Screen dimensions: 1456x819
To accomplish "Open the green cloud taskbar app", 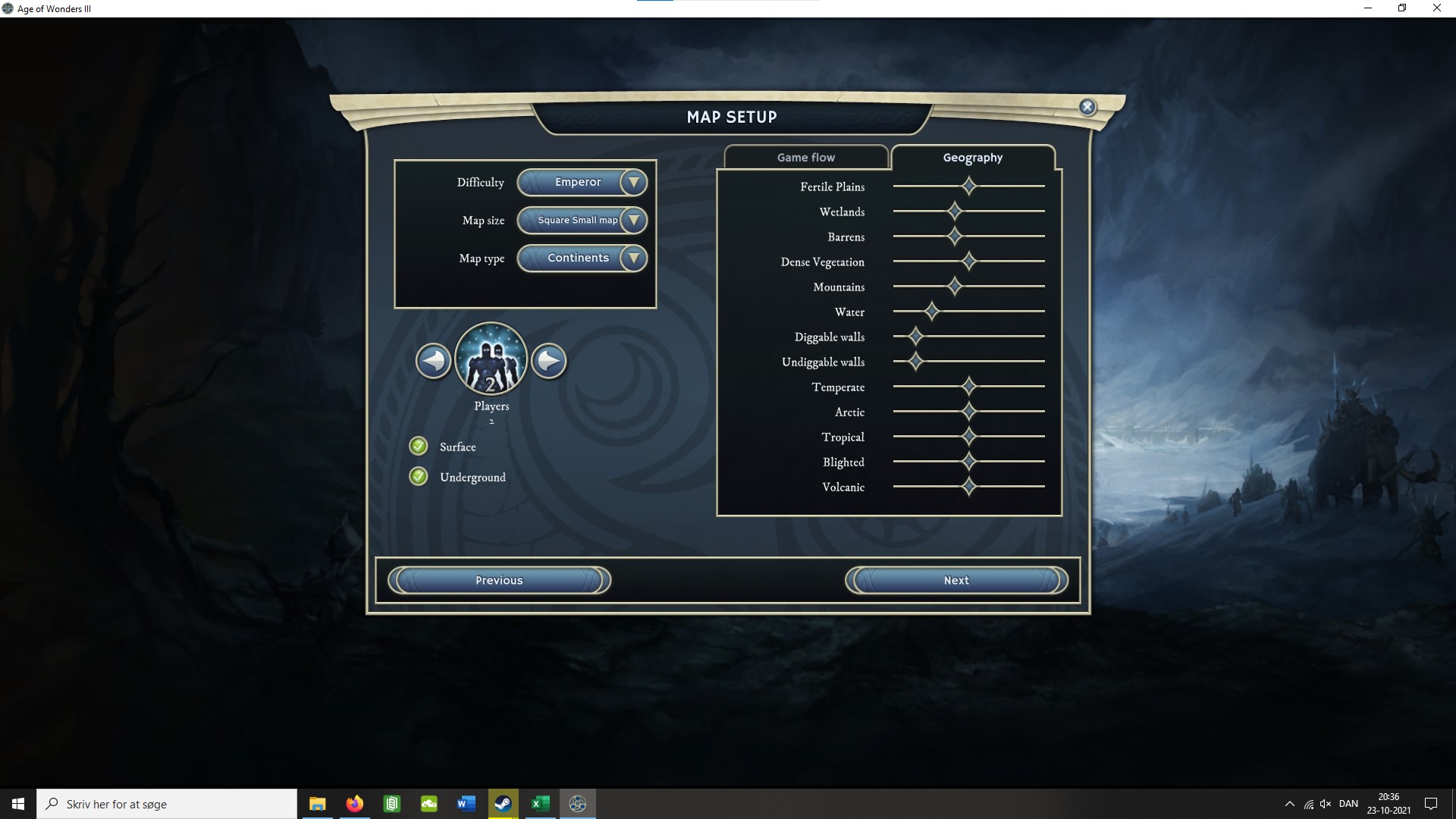I will click(428, 804).
